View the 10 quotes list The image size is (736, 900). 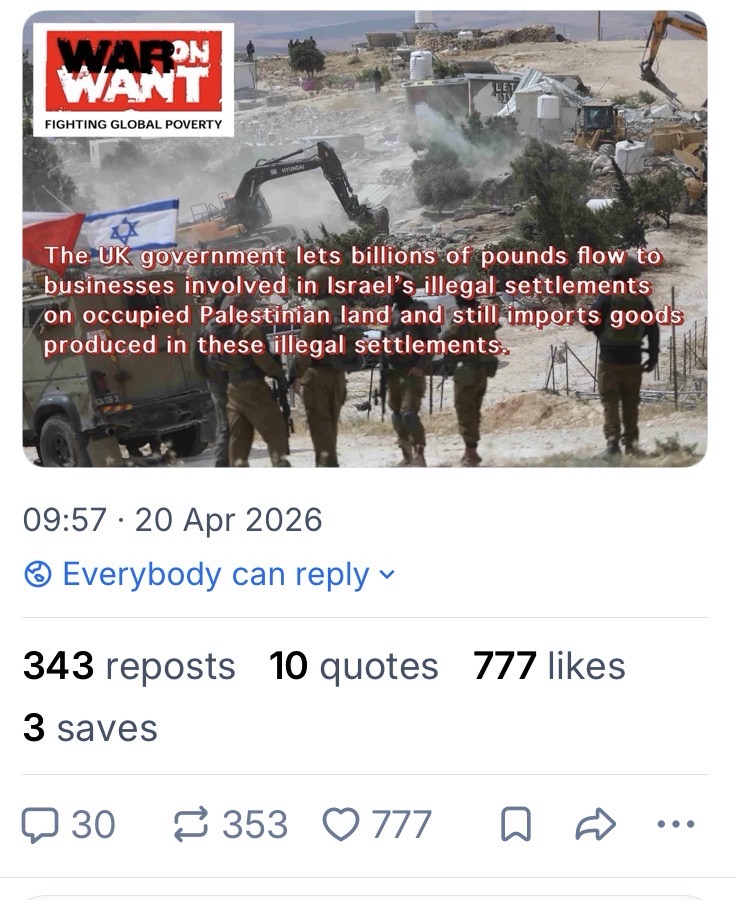[x=354, y=666]
